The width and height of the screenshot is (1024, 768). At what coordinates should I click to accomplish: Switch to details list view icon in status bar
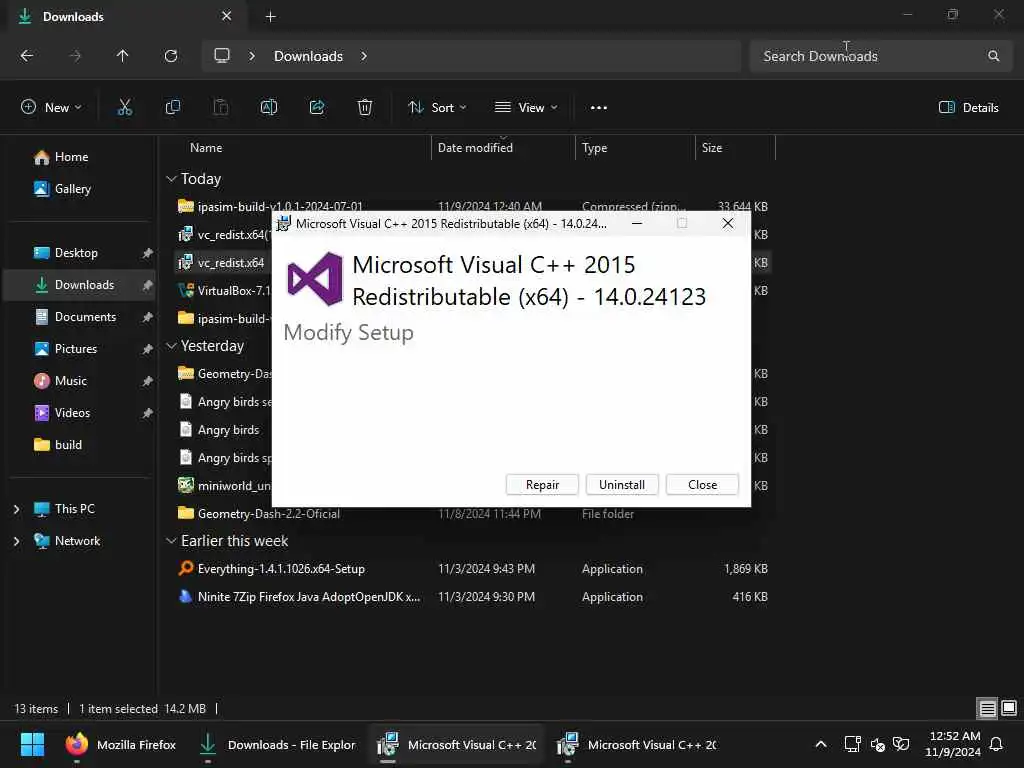coord(987,708)
